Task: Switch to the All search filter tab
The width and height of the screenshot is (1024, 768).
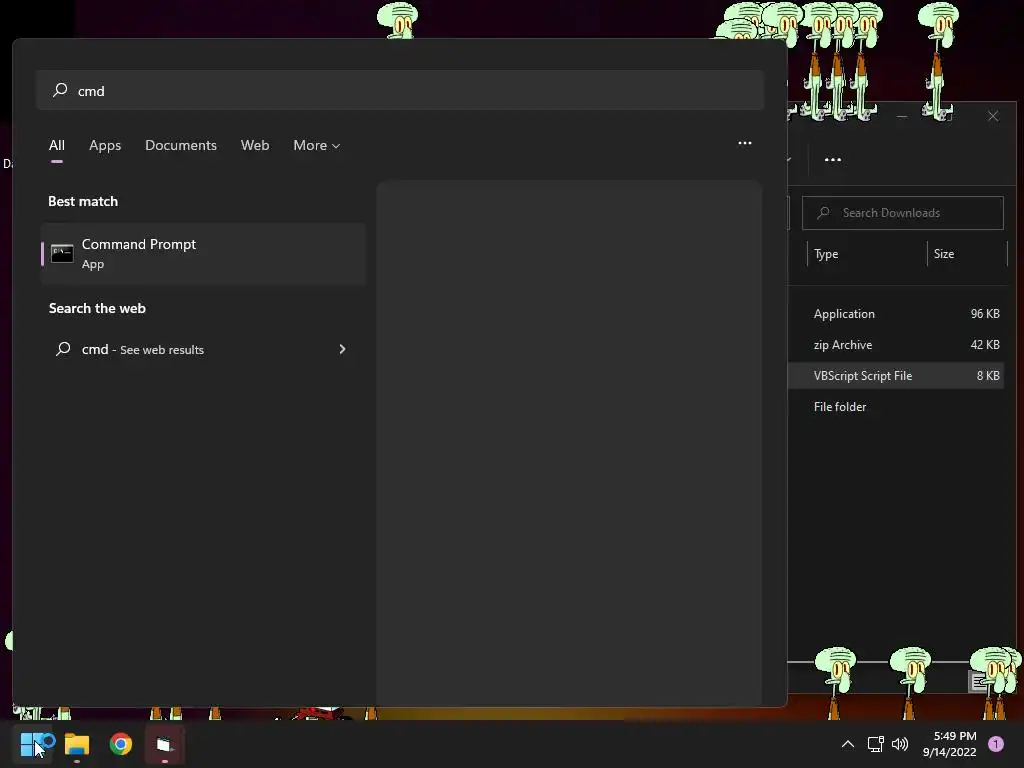Action: [57, 145]
